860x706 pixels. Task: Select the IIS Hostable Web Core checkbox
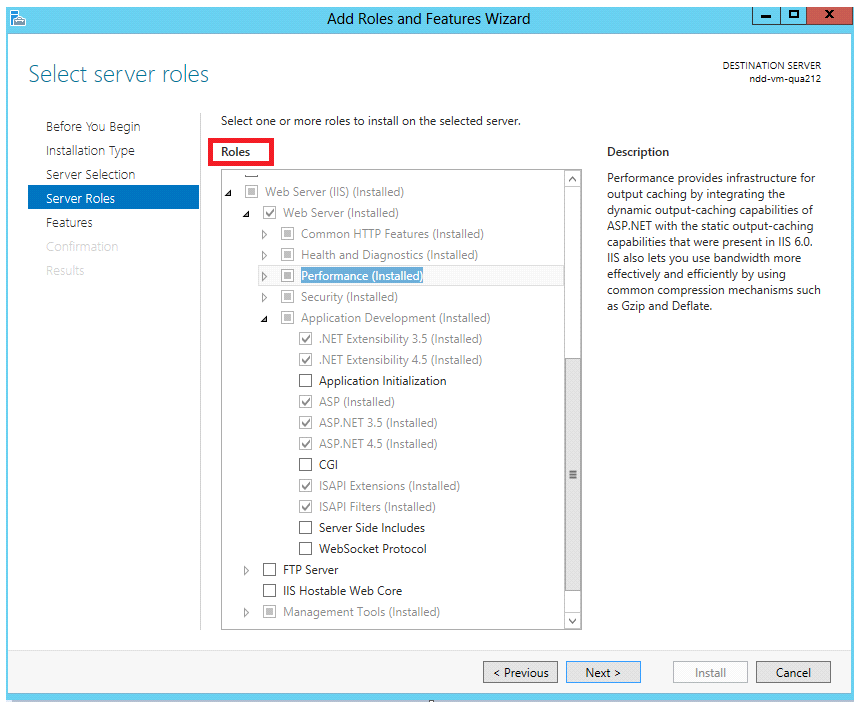click(x=269, y=591)
